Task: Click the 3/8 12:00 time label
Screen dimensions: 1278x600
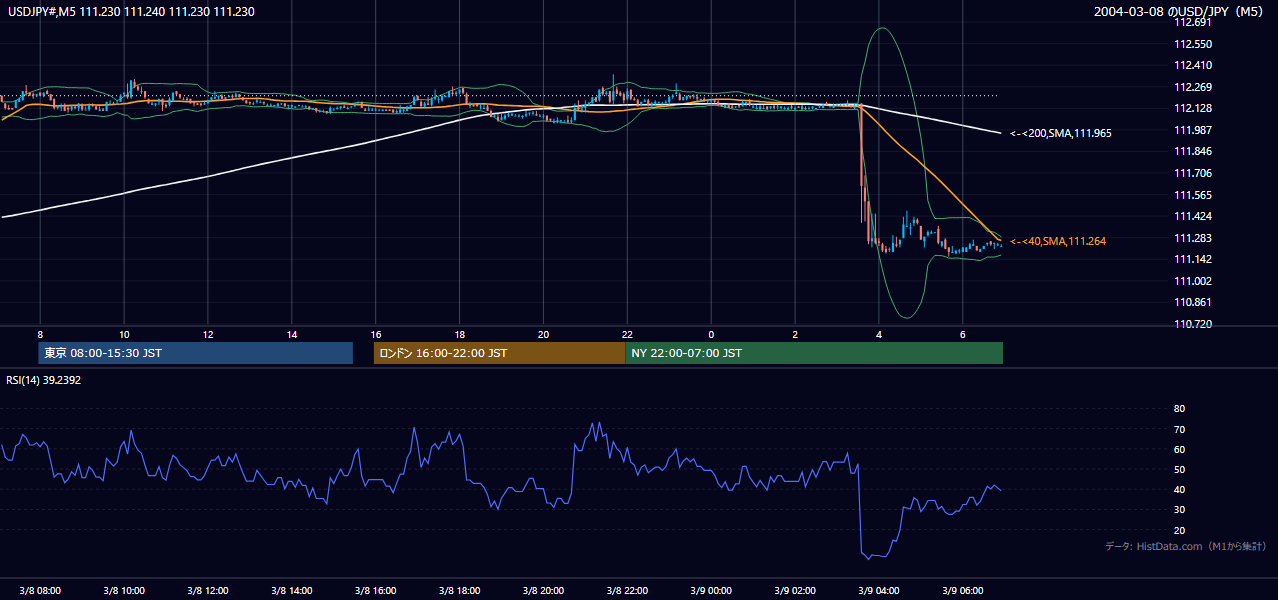Action: coord(208,591)
